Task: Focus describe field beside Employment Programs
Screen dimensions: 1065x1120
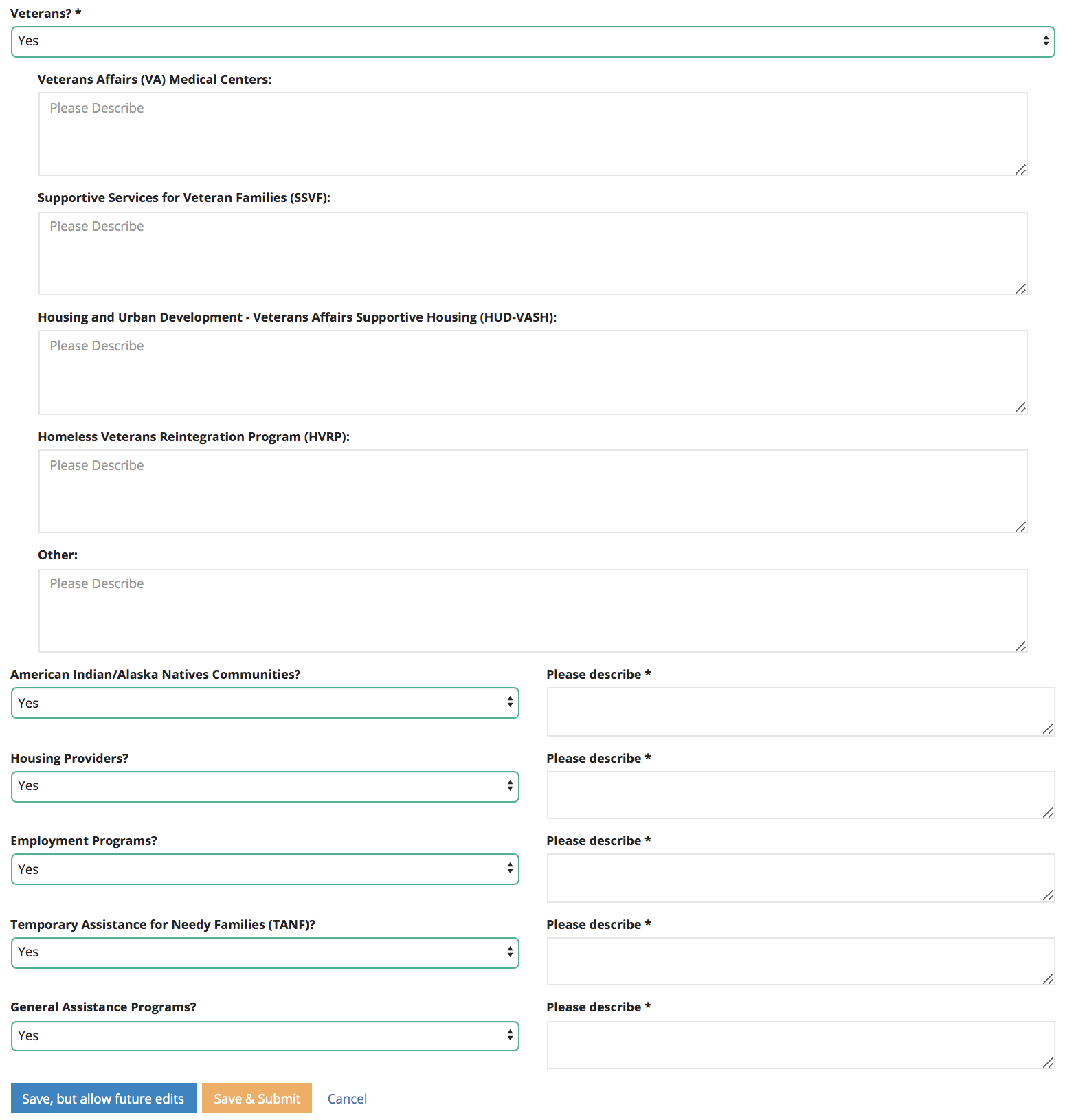Action: 800,878
